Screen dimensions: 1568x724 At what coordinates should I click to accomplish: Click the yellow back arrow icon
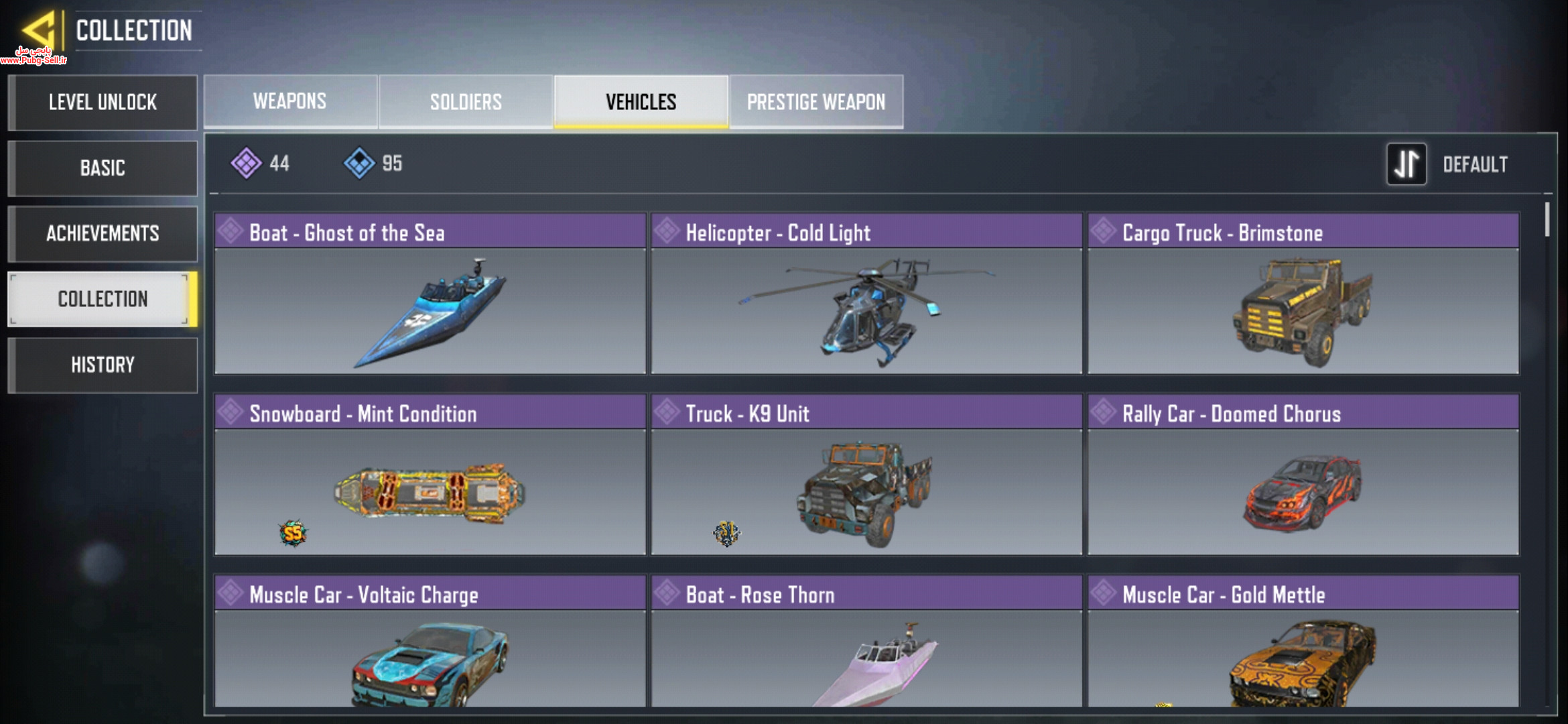(38, 29)
